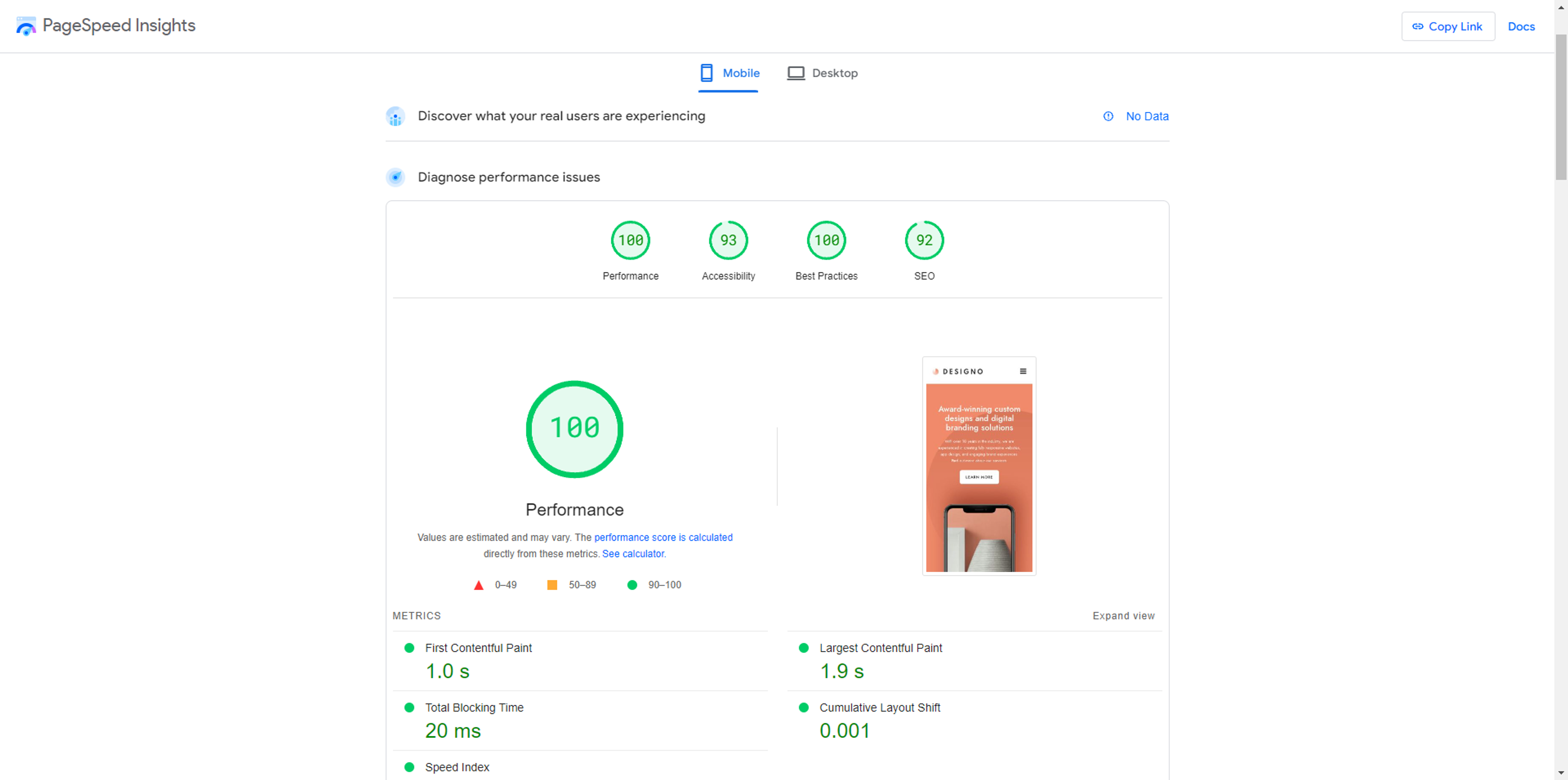Expand view of the metrics section
The height and width of the screenshot is (780, 1568).
coord(1123,615)
